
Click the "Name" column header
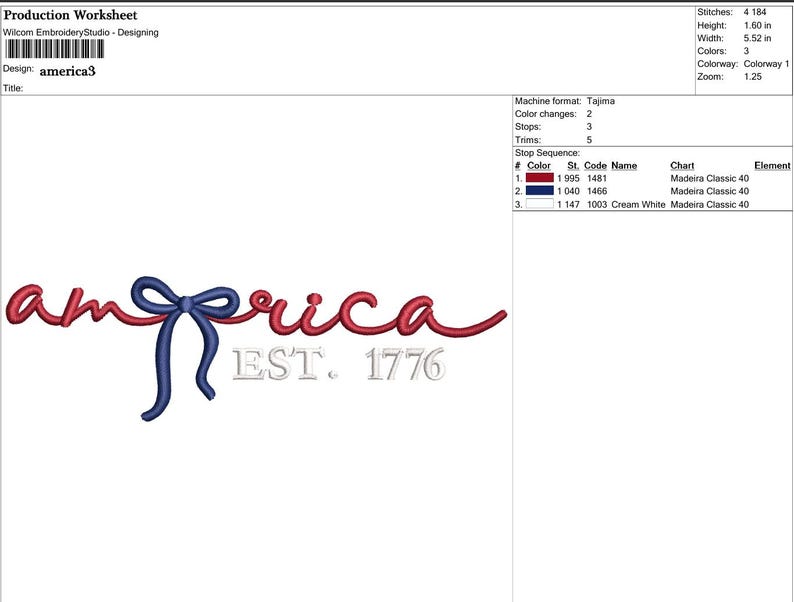pos(624,166)
